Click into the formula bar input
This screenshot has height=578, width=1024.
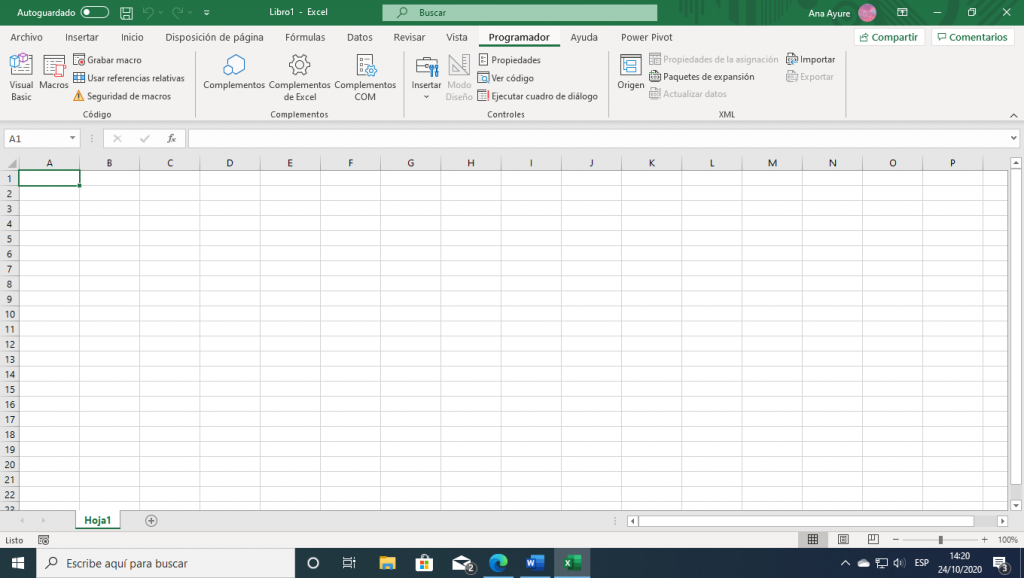(x=598, y=138)
